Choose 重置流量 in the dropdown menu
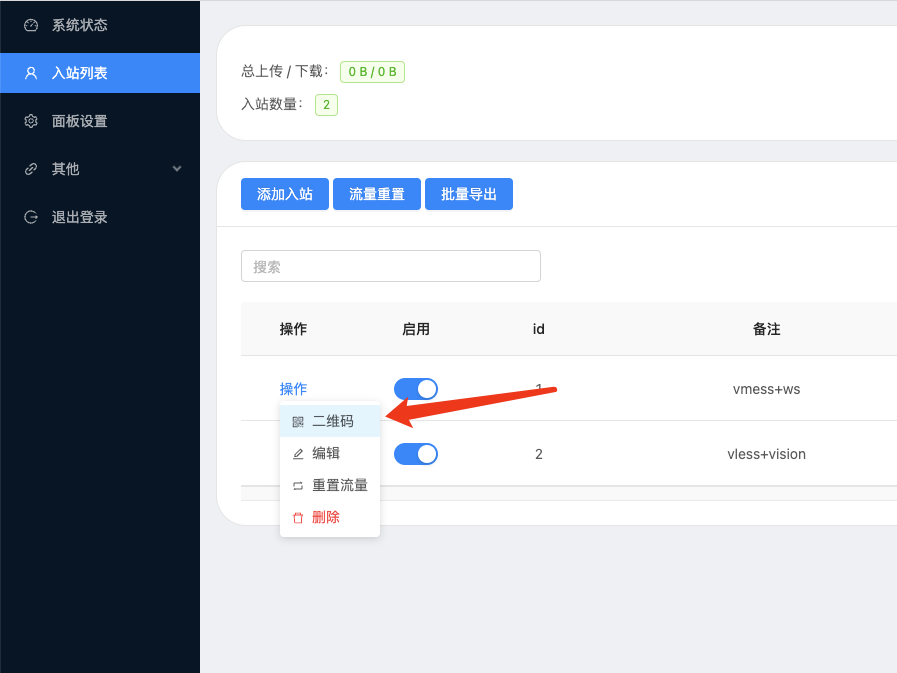Image resolution: width=897 pixels, height=673 pixels. 339,485
